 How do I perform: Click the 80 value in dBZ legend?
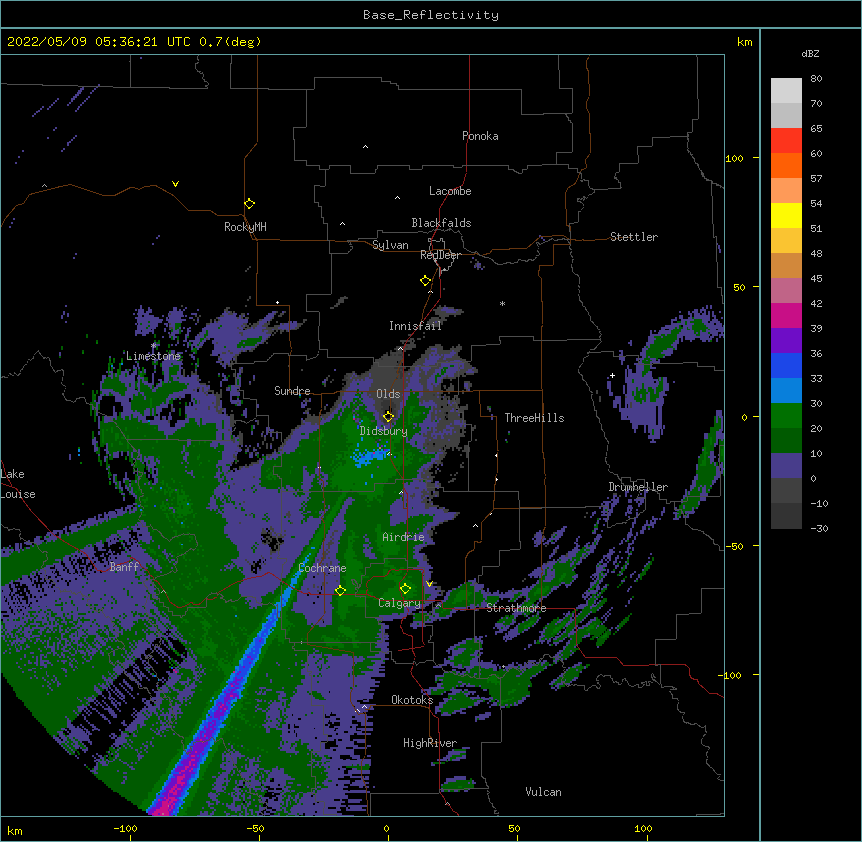pos(816,78)
